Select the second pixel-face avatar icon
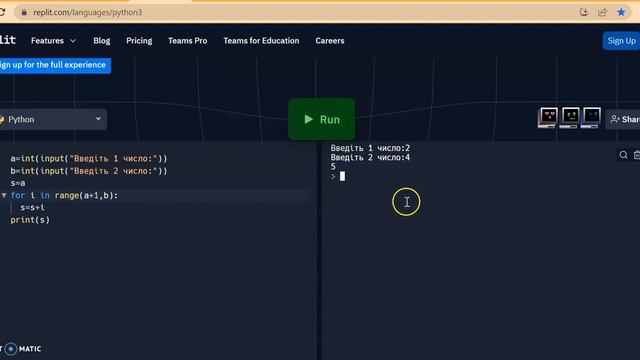The image size is (640, 360). [570, 118]
